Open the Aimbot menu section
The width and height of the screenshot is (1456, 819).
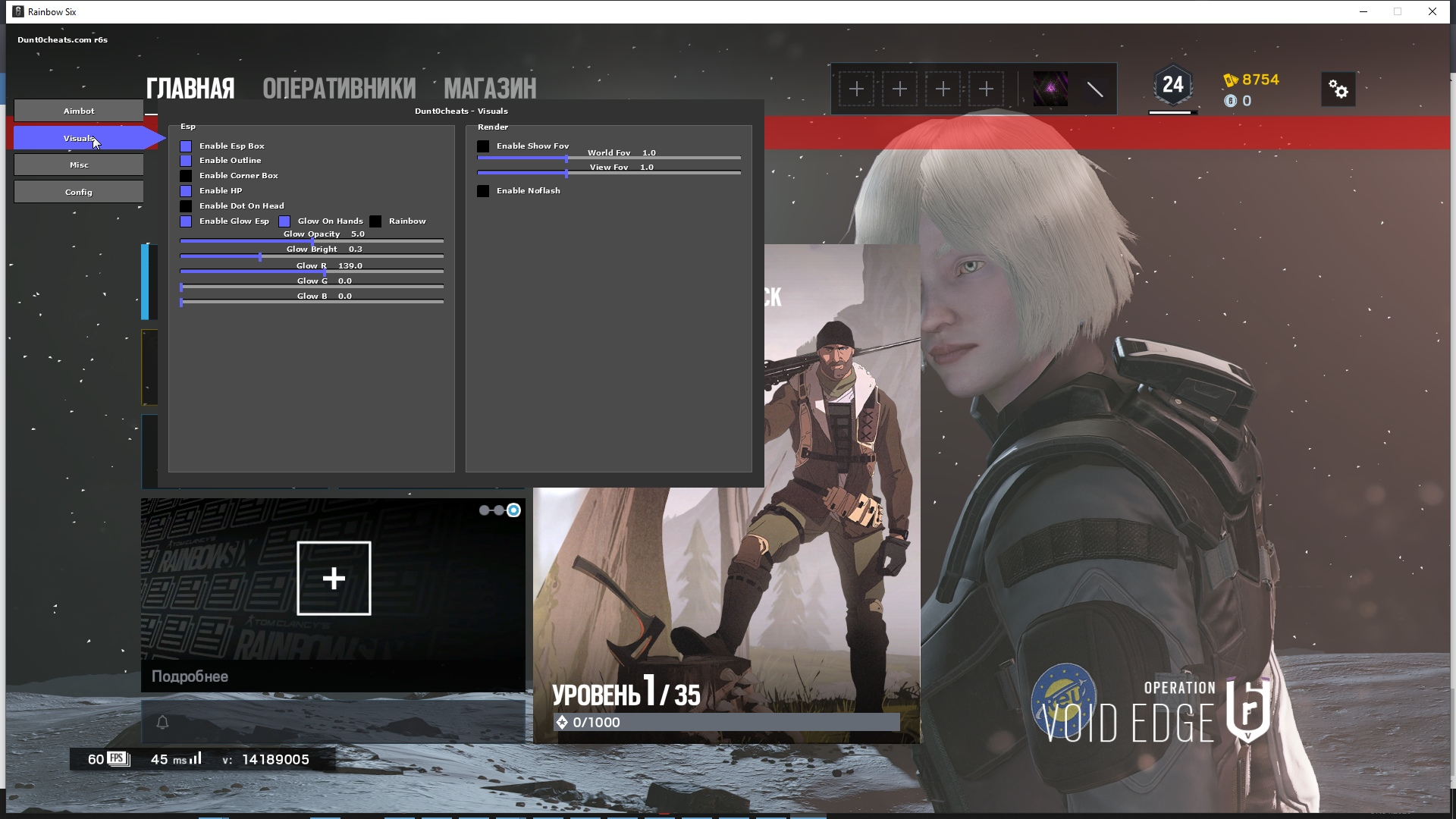pos(79,111)
